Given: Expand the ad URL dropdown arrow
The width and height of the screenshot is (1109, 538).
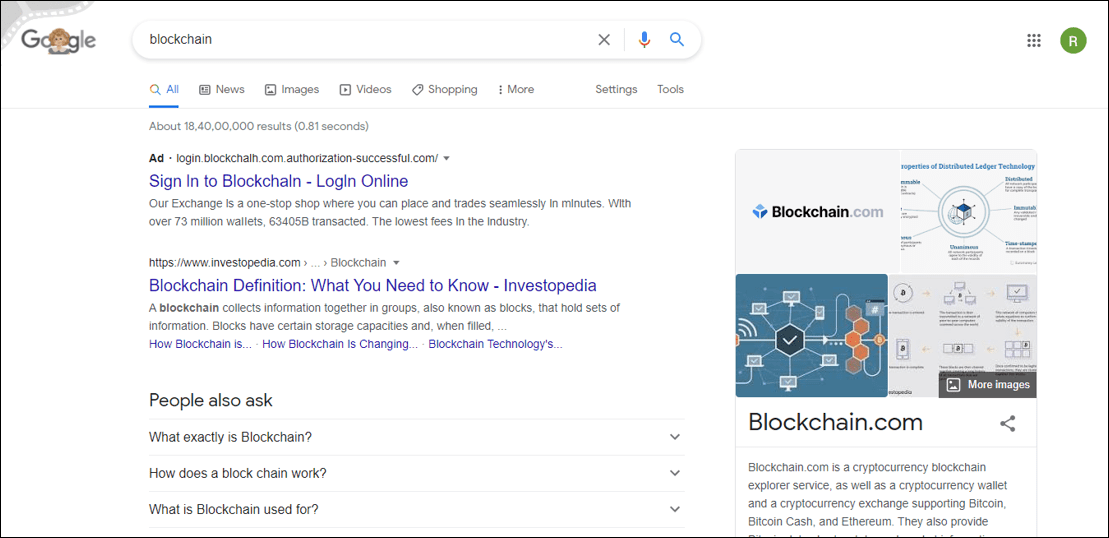Looking at the screenshot, I should click(446, 158).
